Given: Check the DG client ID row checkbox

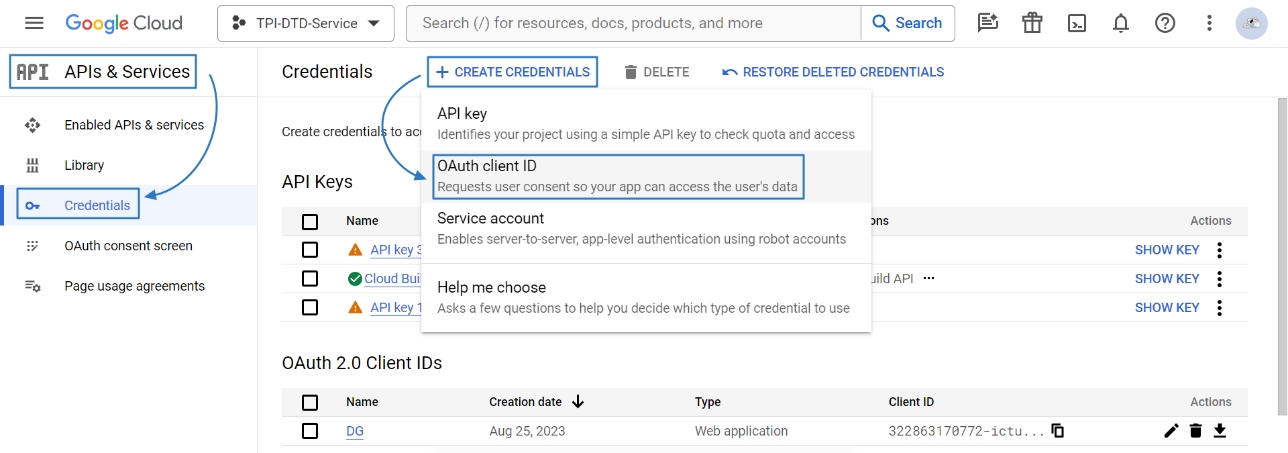Looking at the screenshot, I should coord(310,431).
